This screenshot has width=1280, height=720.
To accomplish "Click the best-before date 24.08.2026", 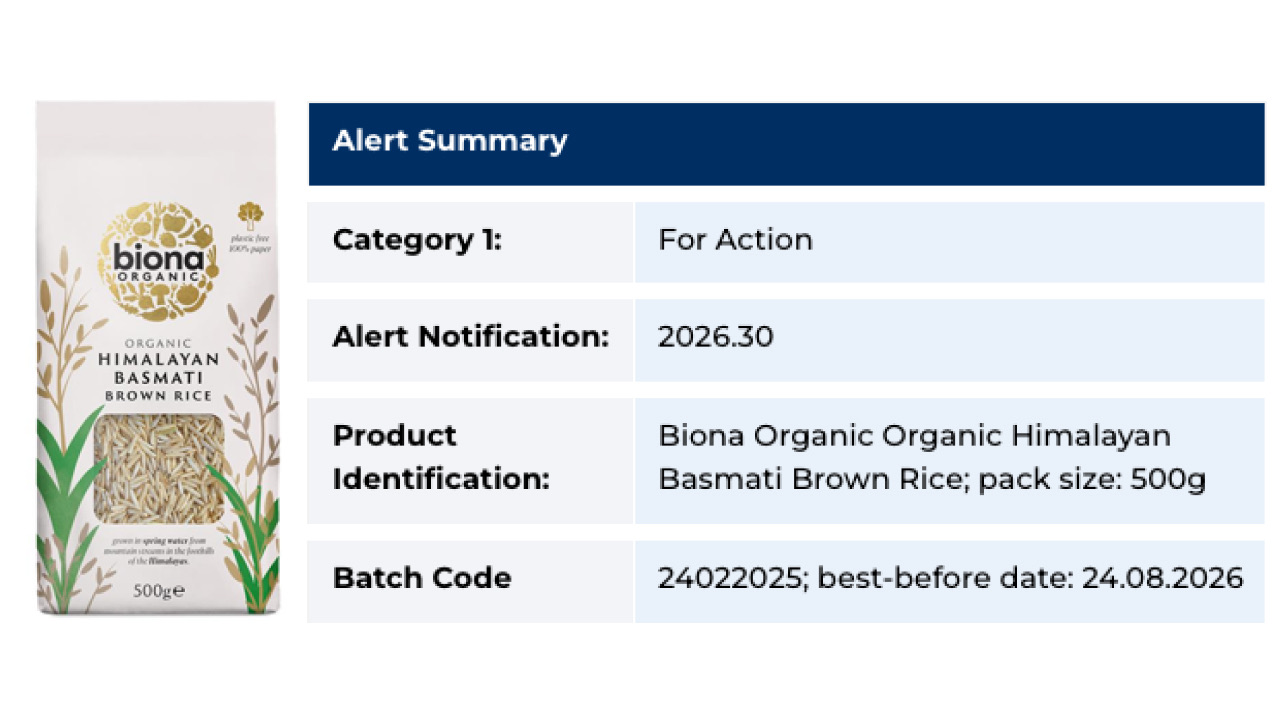I will (x=1162, y=578).
